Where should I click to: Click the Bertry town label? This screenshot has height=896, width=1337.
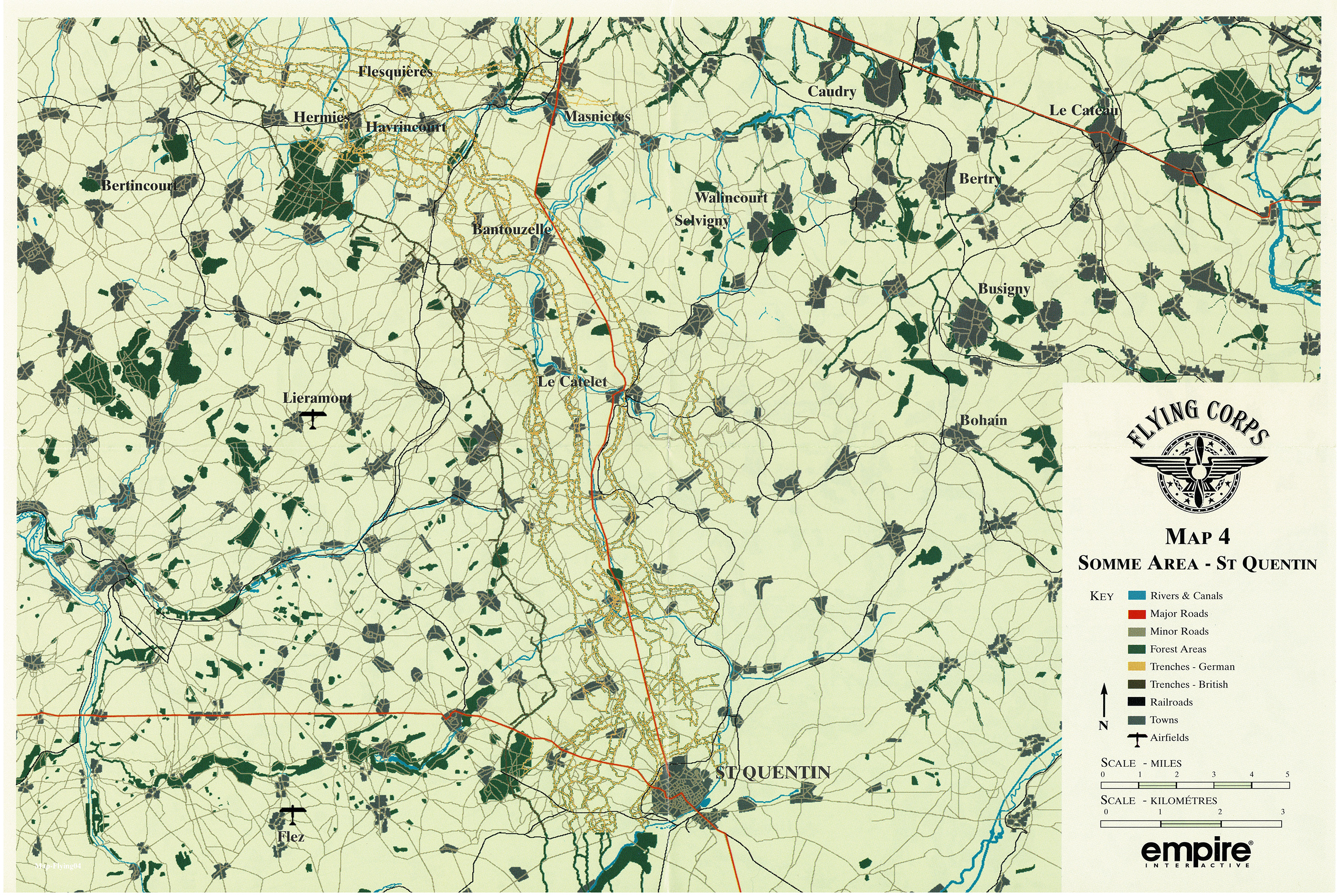point(980,179)
